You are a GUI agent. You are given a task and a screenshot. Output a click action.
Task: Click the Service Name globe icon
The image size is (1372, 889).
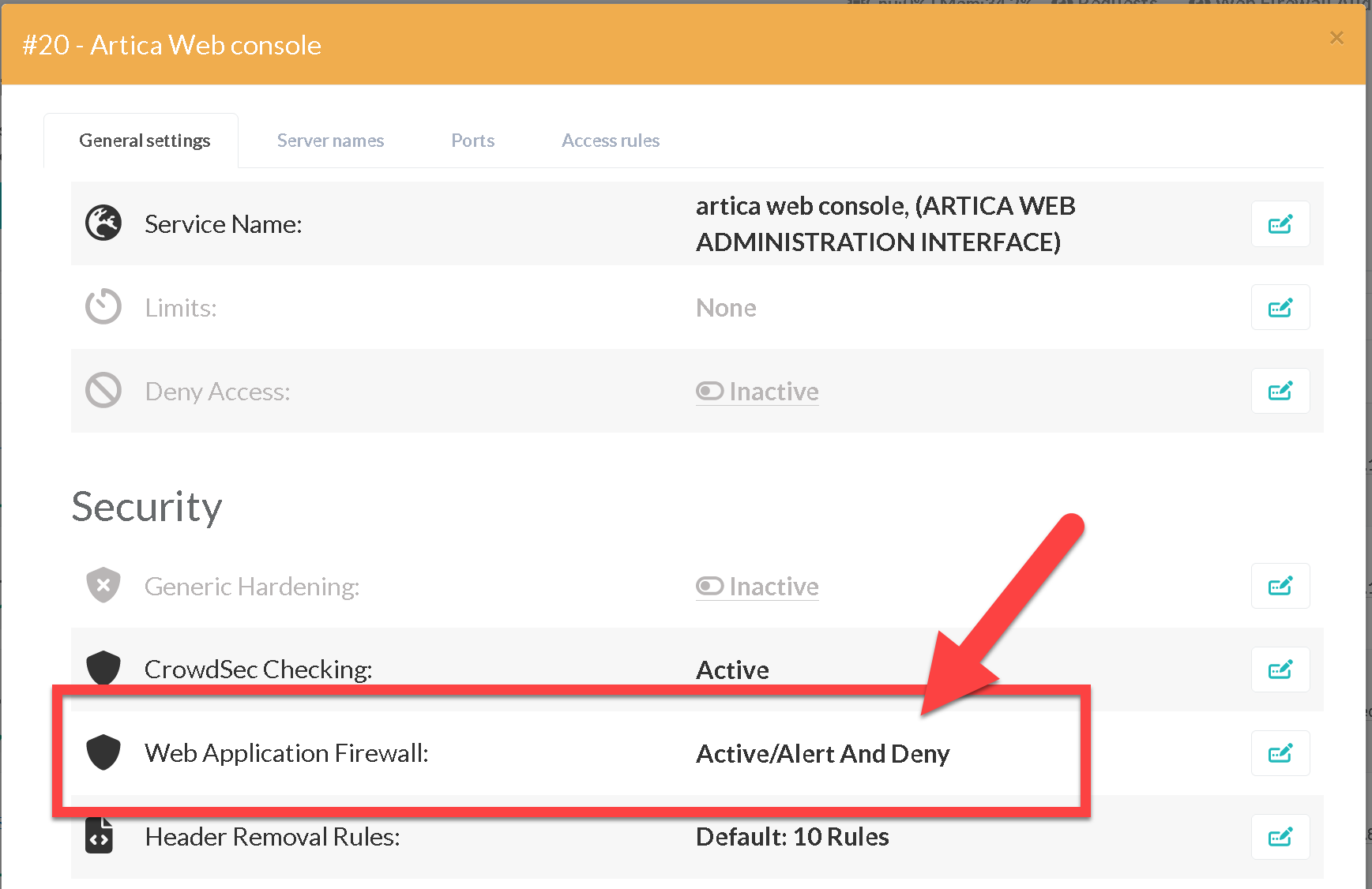pos(103,223)
